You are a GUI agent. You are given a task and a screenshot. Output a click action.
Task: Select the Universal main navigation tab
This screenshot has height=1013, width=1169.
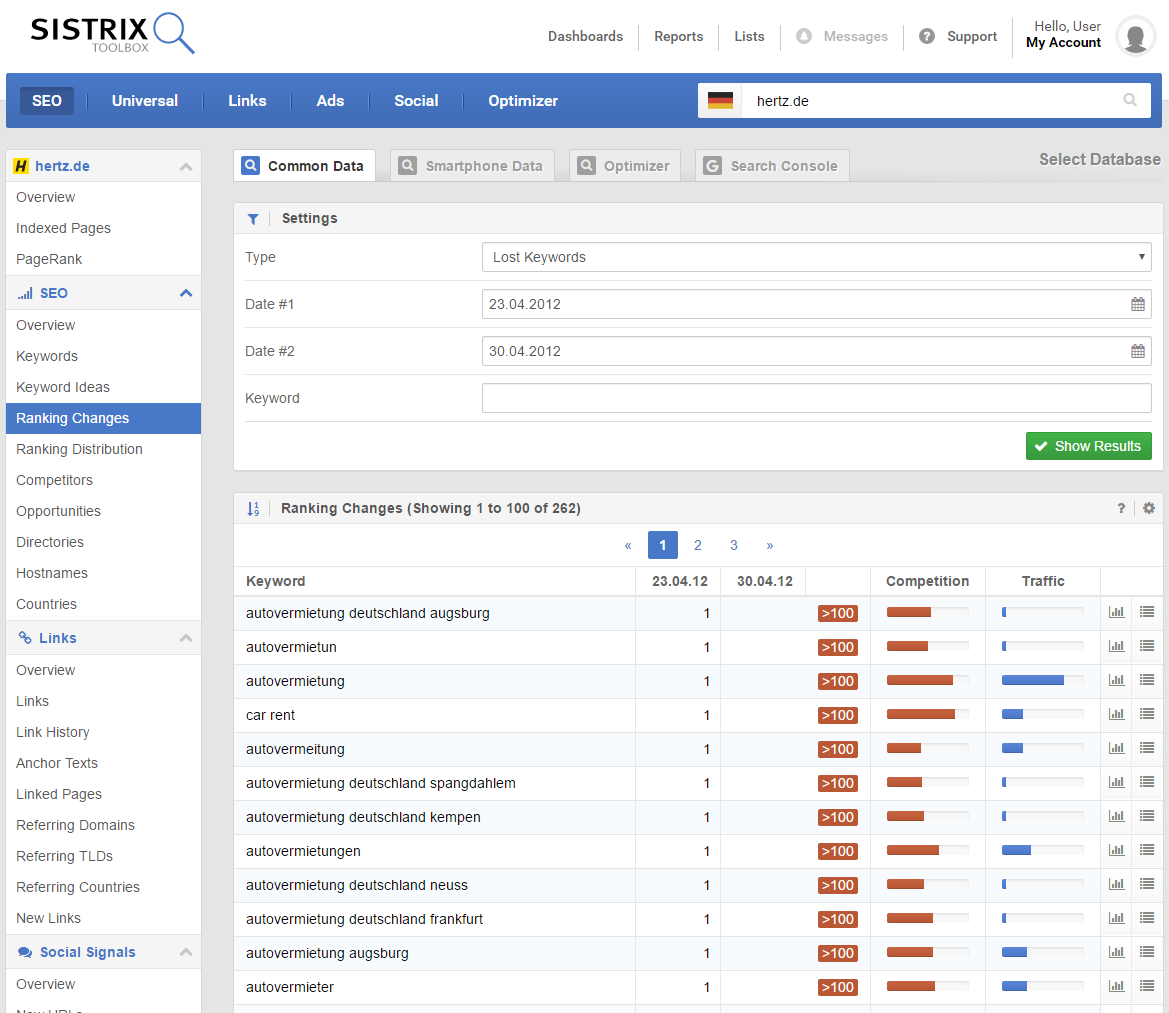pos(145,101)
